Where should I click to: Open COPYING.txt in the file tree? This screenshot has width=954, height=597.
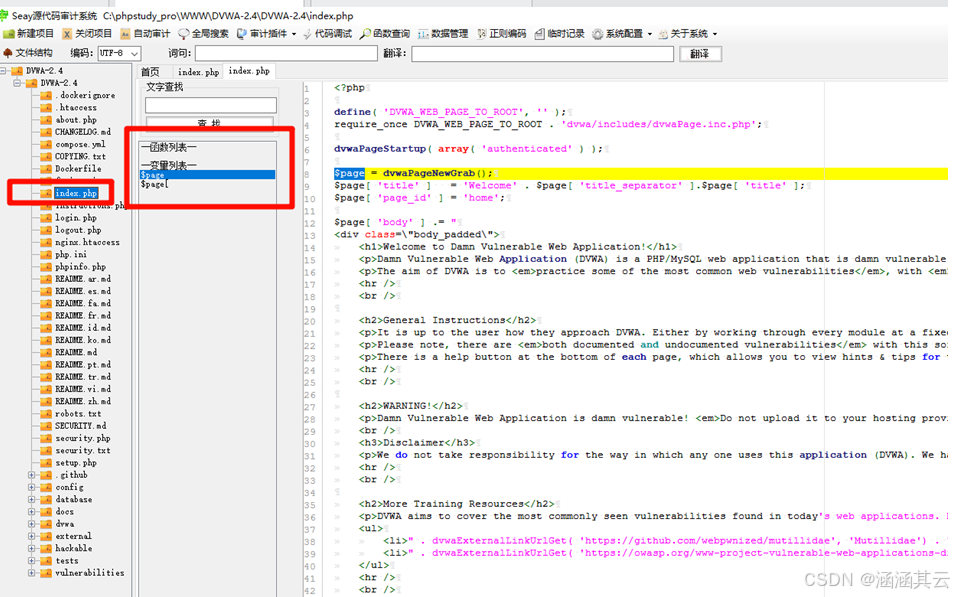pos(80,156)
